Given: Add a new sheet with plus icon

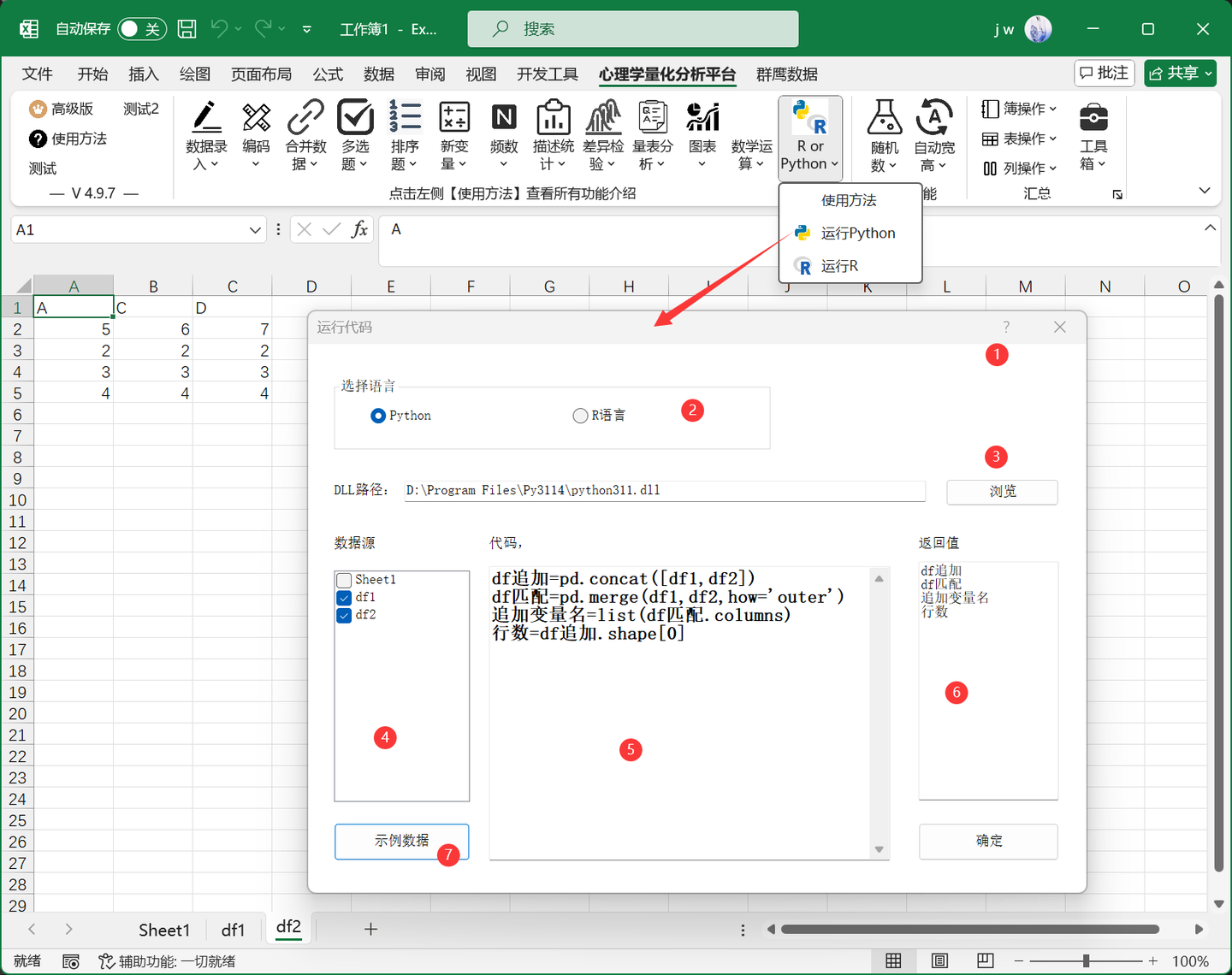Looking at the screenshot, I should click(370, 929).
